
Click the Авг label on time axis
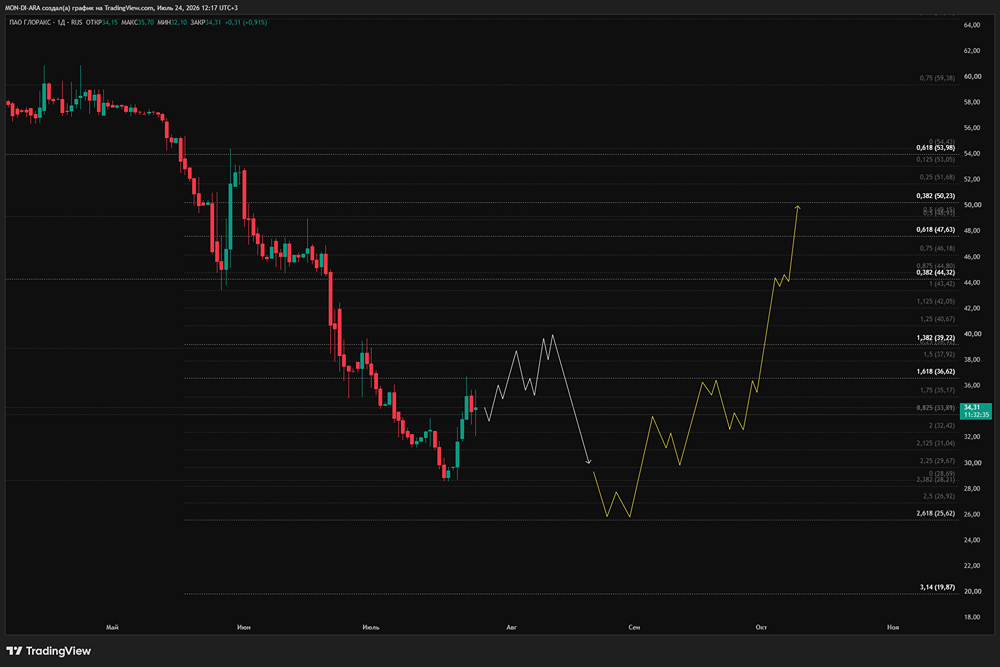(511, 627)
